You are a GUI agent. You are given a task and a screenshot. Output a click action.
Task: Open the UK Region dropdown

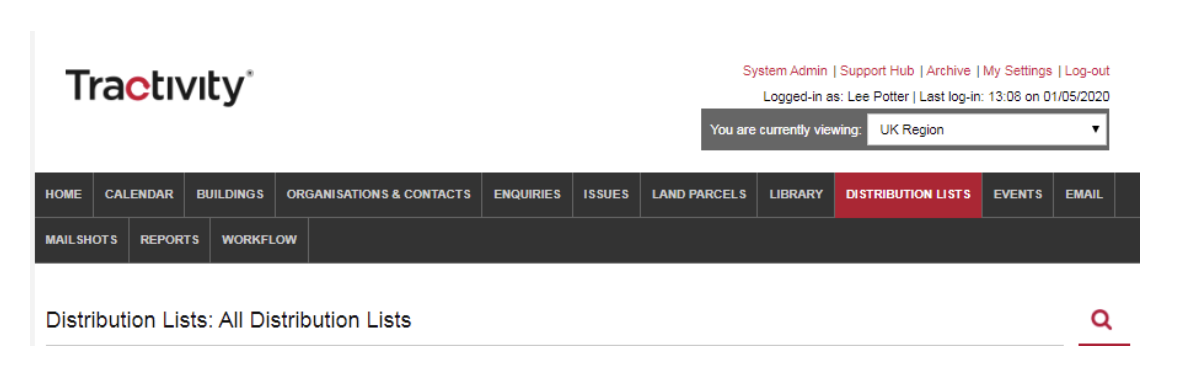(987, 130)
